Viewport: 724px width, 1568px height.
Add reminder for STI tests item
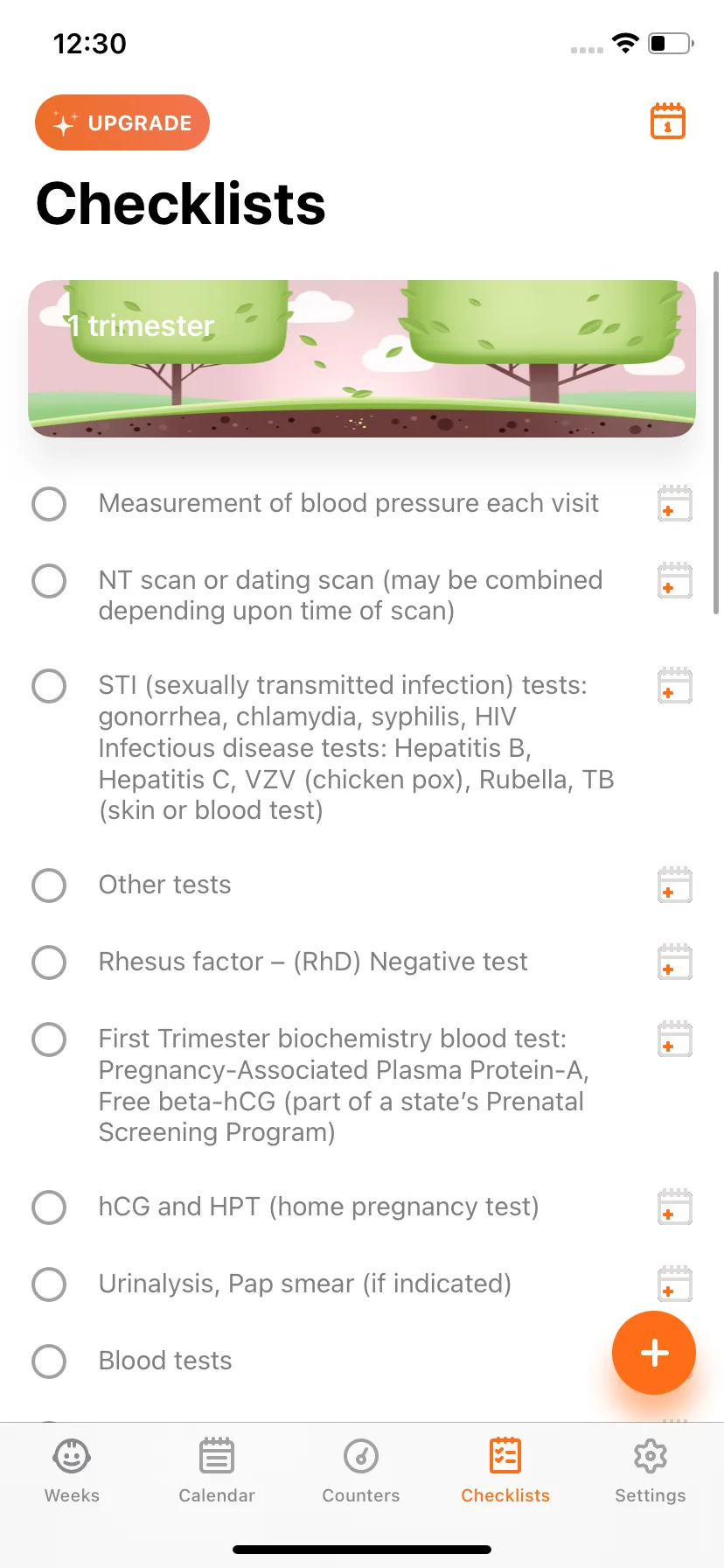(675, 686)
